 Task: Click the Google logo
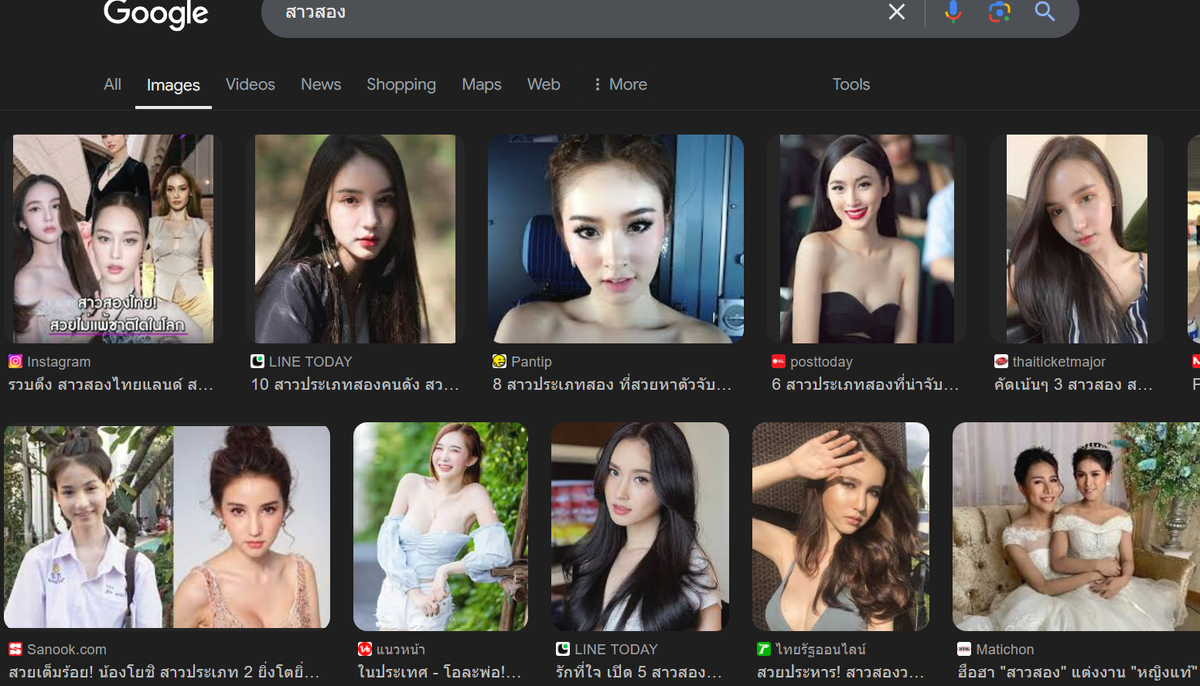pos(156,14)
